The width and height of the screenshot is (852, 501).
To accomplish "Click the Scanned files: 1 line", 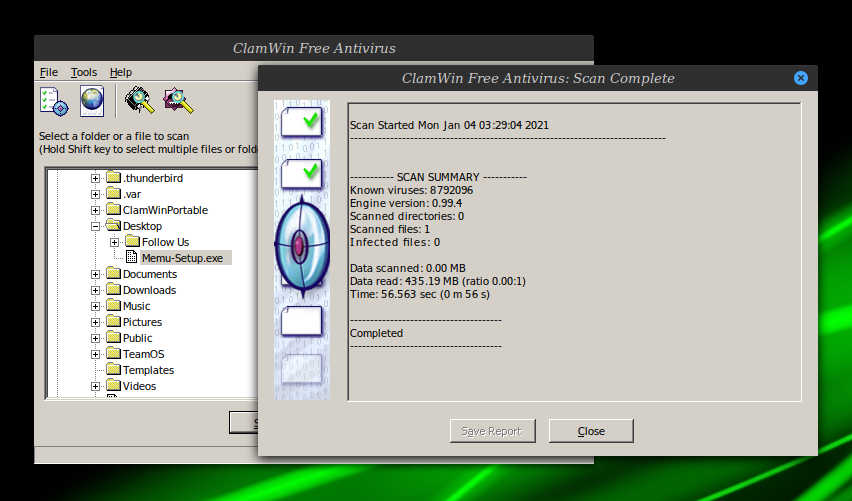I will [390, 230].
